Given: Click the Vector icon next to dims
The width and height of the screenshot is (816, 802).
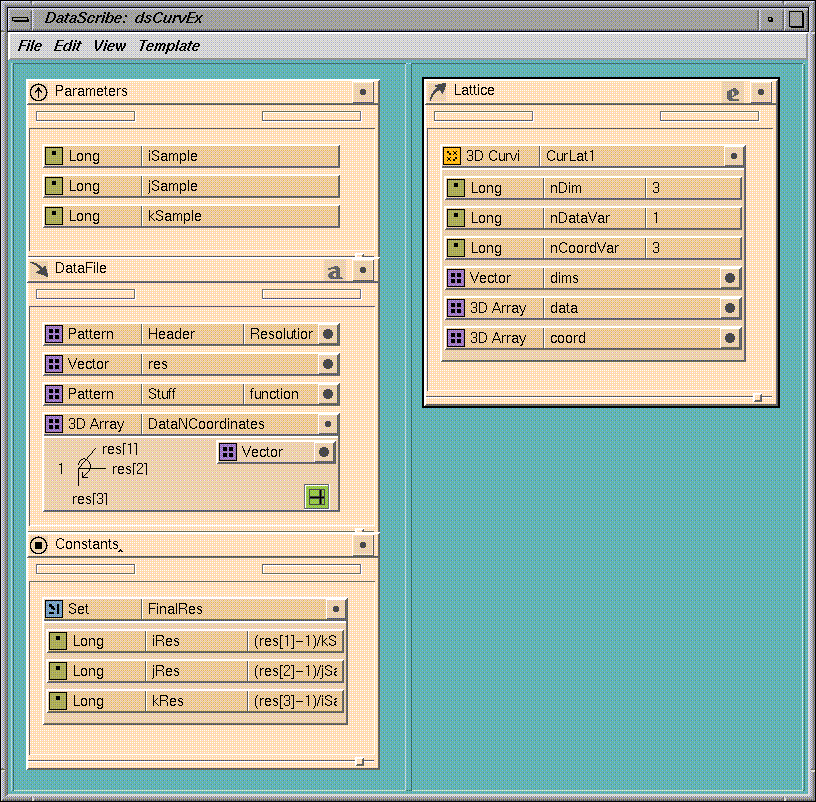Looking at the screenshot, I should tap(456, 278).
